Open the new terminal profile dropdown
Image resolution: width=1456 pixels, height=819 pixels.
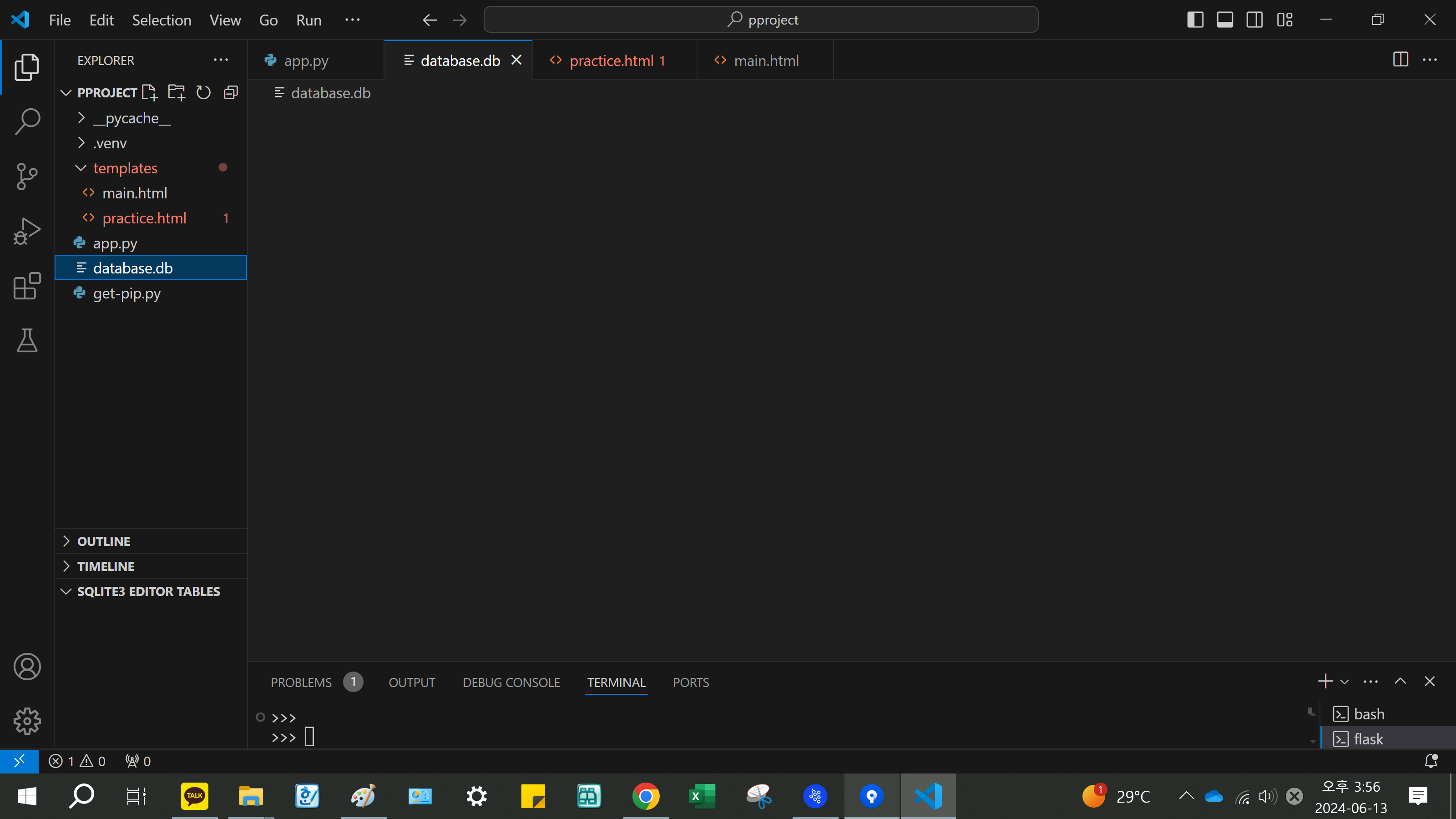pyautogui.click(x=1345, y=682)
